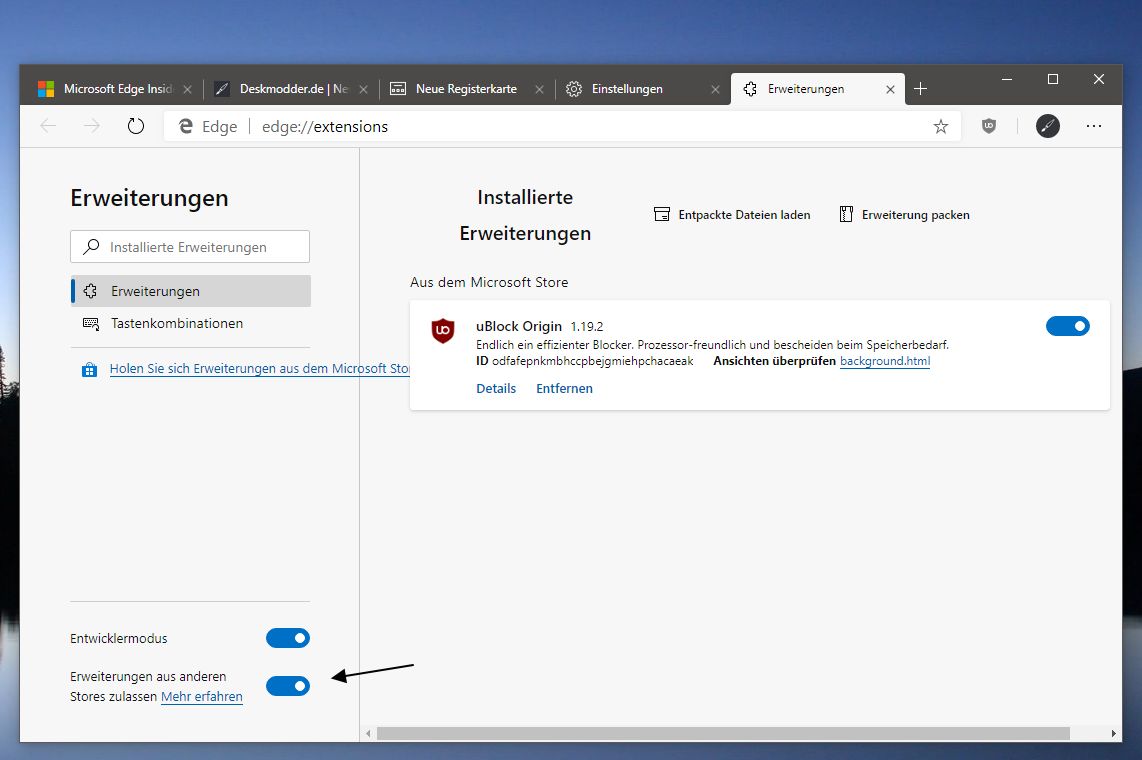Click Erweiterung packen button

[x=904, y=215]
